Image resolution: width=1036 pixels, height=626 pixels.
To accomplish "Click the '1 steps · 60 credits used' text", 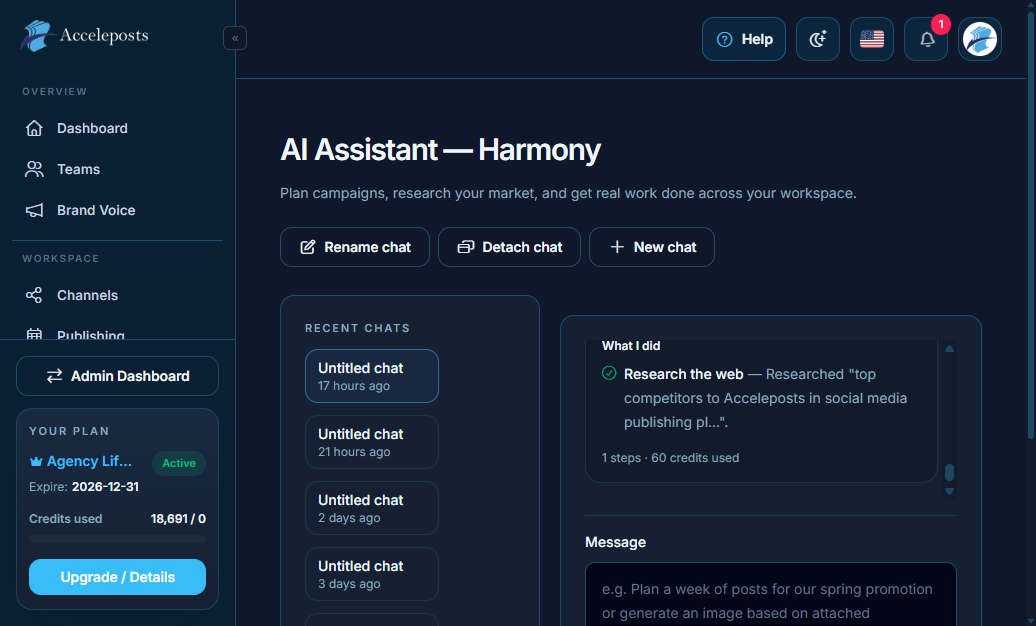I will 670,458.
